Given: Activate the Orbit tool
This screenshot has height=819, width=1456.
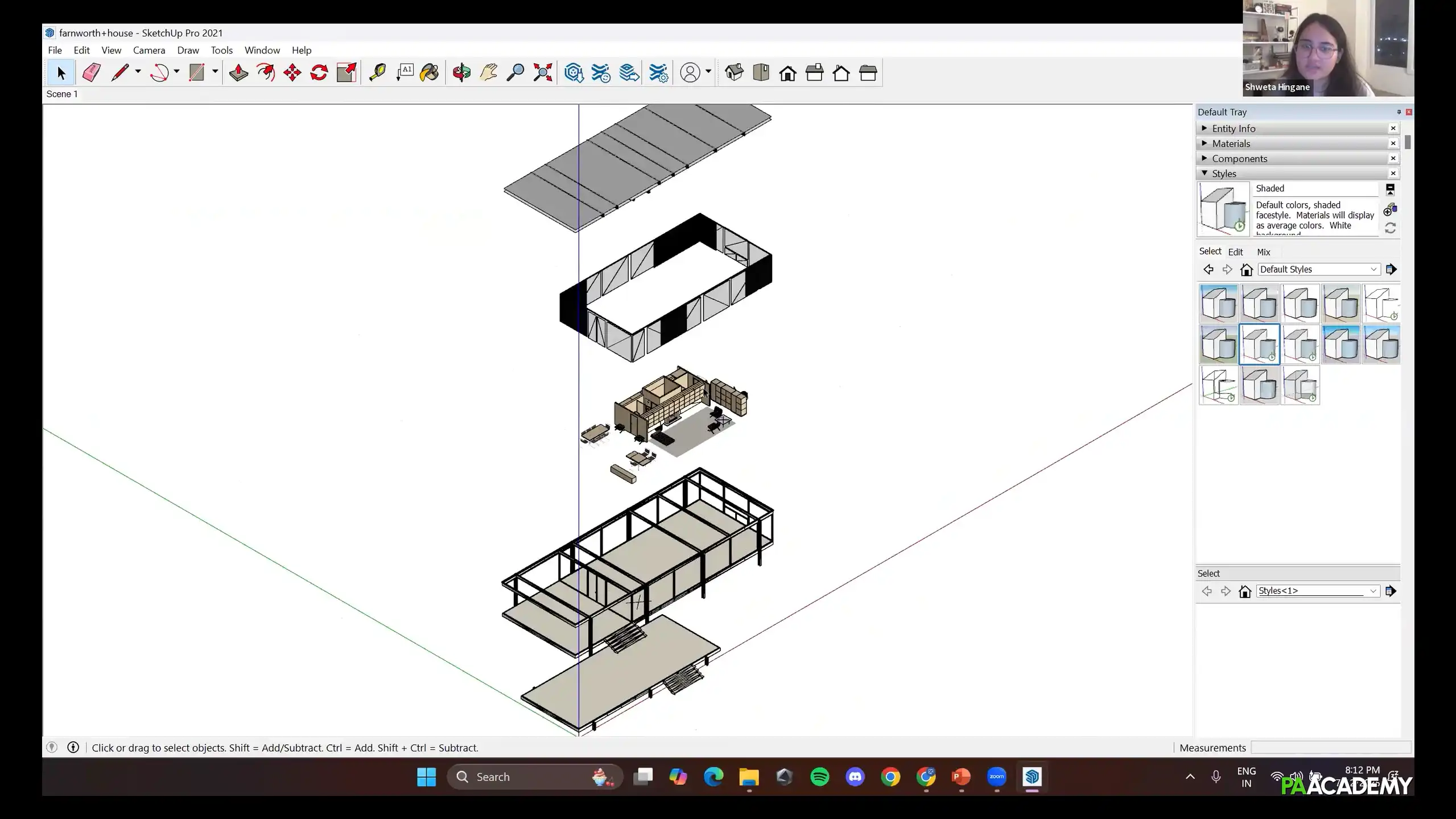Looking at the screenshot, I should coord(461,73).
